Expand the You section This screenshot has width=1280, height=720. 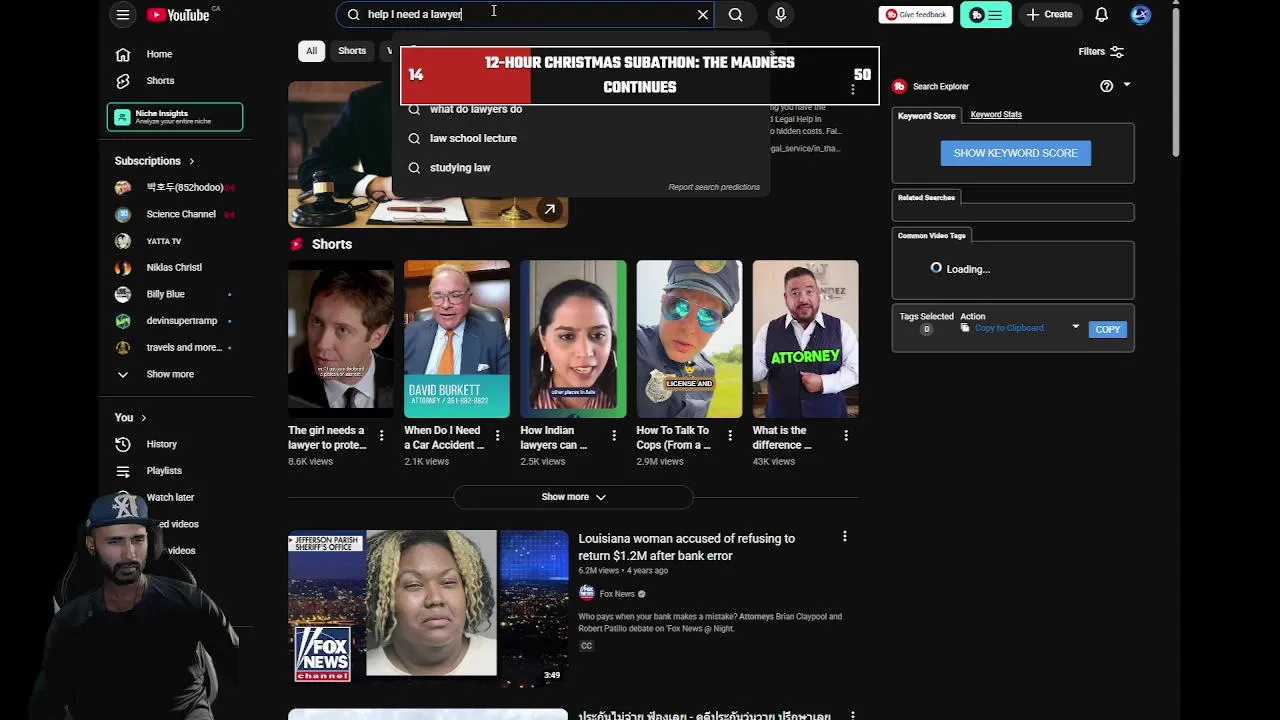tap(130, 417)
